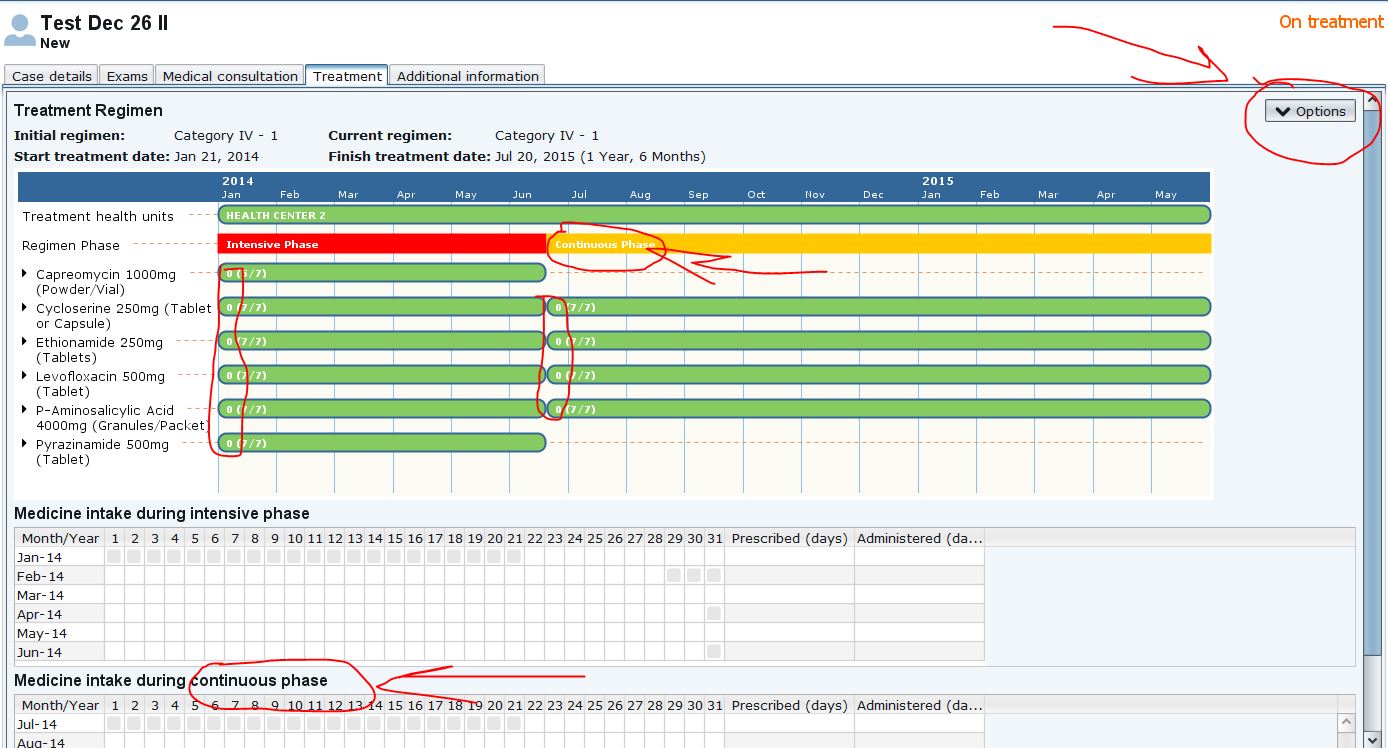The height and width of the screenshot is (748, 1388).
Task: Click the patient avatar icon beside Test Dec 26 II
Action: [x=19, y=29]
